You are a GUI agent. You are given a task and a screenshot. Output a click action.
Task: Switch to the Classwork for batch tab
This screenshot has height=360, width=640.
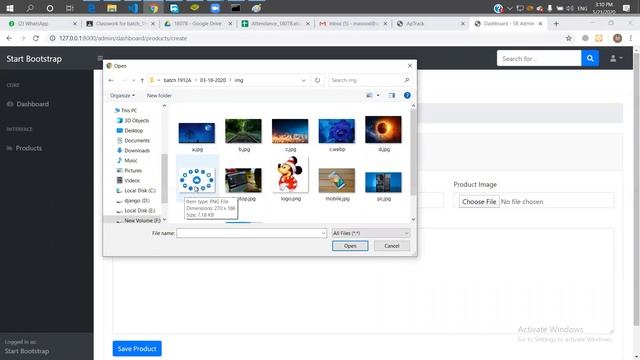[120, 24]
